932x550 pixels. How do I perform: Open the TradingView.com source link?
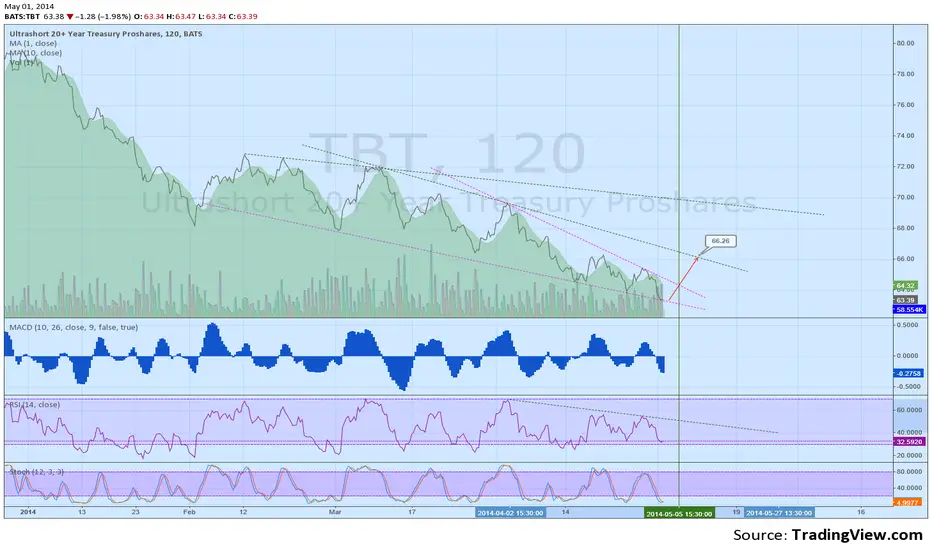pos(857,535)
